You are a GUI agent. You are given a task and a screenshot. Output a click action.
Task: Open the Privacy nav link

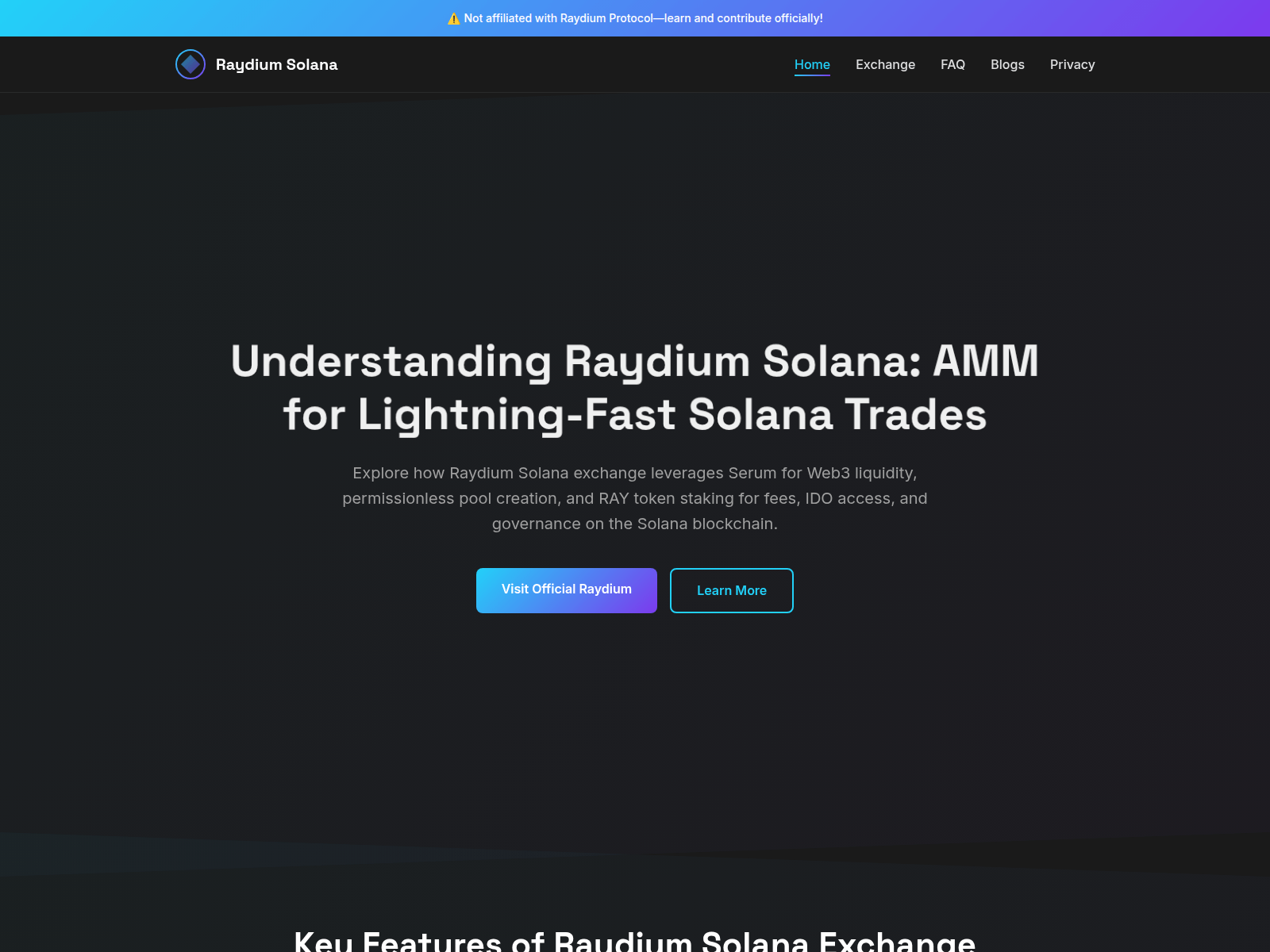[x=1072, y=64]
